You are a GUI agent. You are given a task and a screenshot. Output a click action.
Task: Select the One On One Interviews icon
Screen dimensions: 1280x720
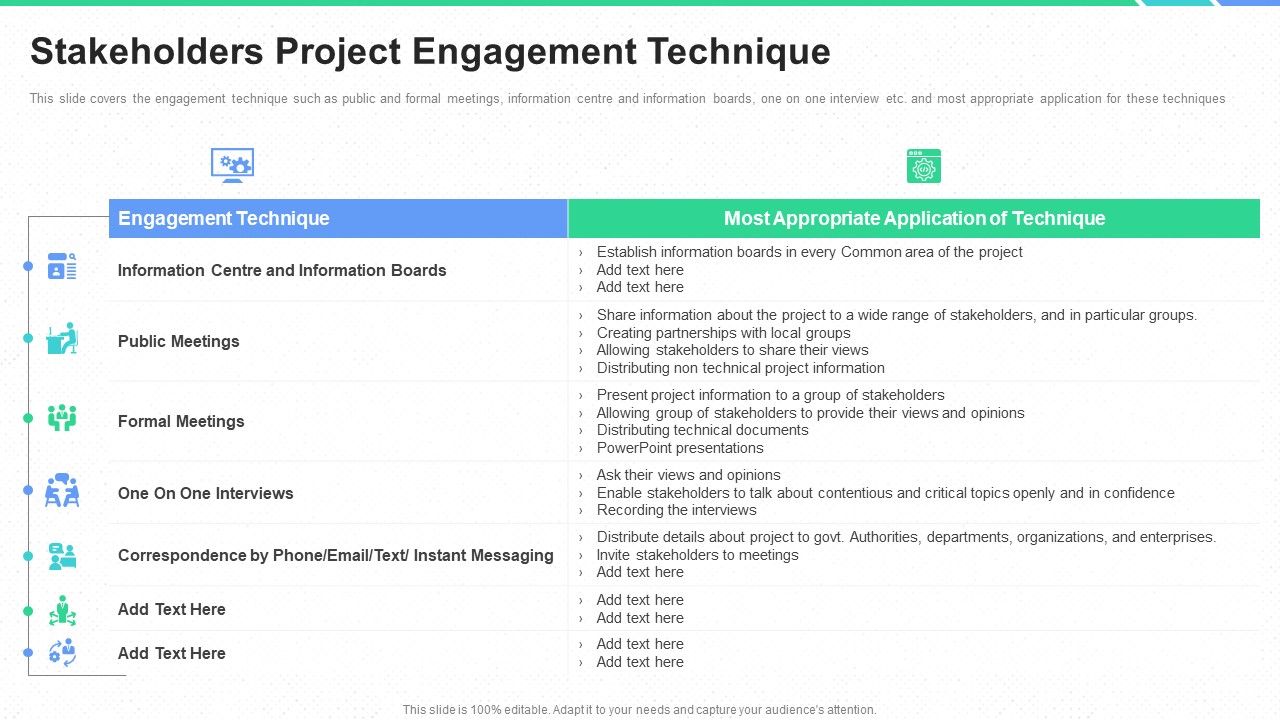click(x=62, y=490)
